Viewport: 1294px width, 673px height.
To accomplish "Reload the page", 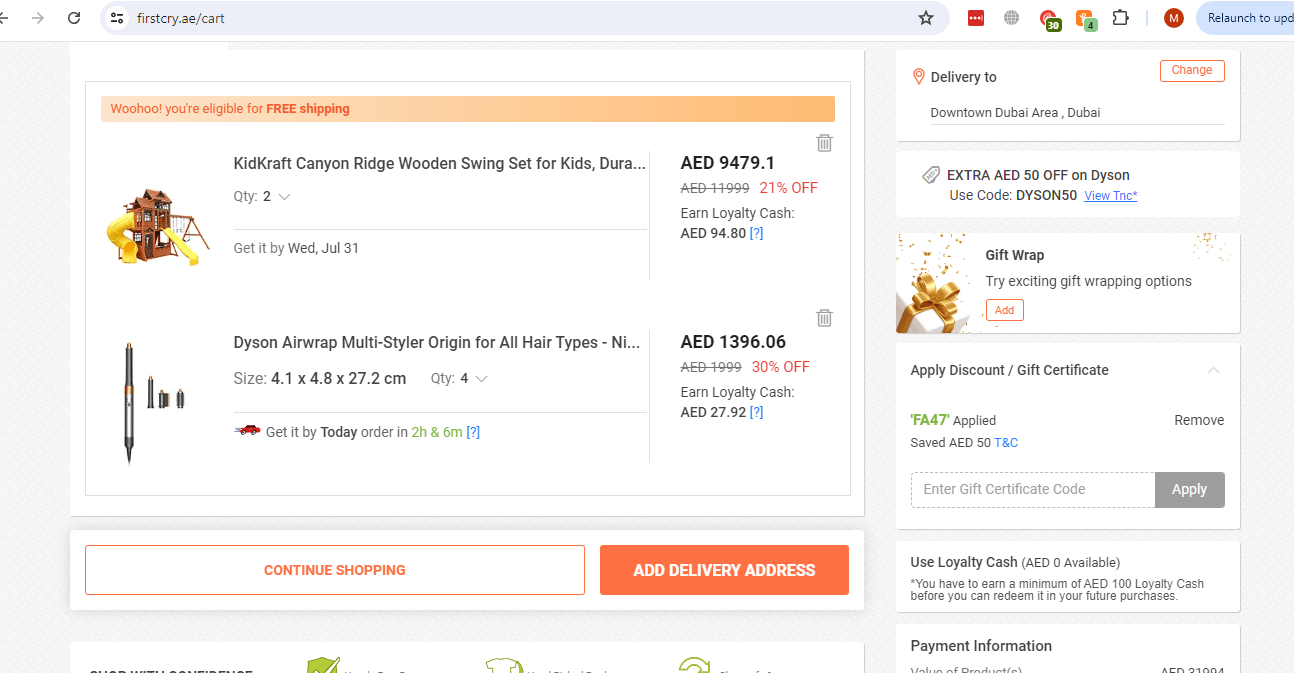I will pyautogui.click(x=74, y=18).
